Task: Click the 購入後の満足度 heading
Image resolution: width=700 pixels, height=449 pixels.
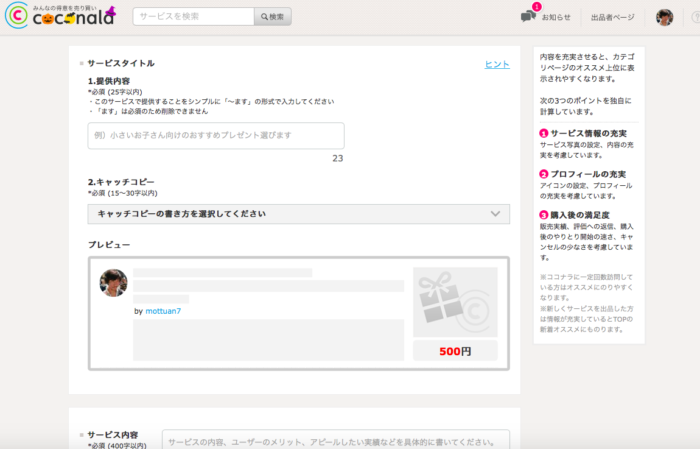Action: [x=579, y=215]
